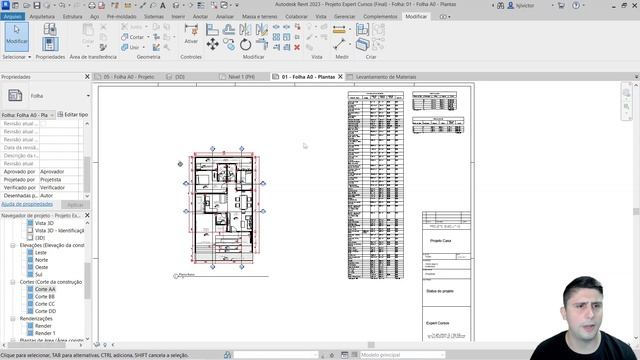
Task: Close the Propriedades palette
Action: point(87,77)
